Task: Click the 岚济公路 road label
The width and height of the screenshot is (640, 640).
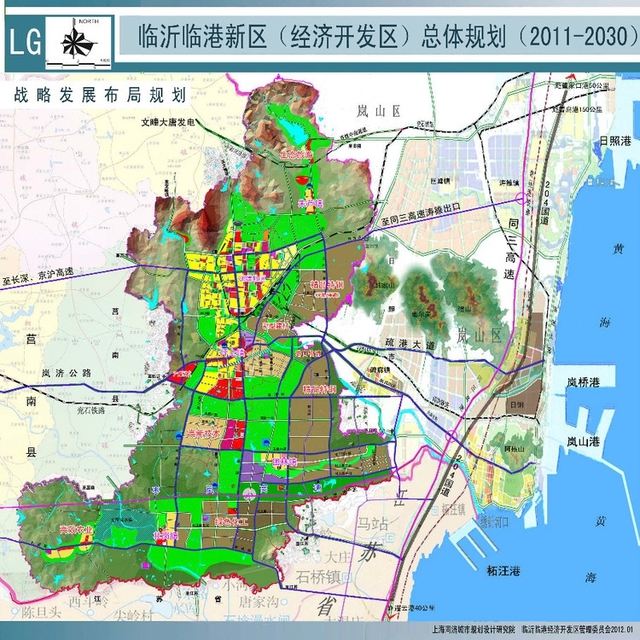Action: pyautogui.click(x=67, y=373)
